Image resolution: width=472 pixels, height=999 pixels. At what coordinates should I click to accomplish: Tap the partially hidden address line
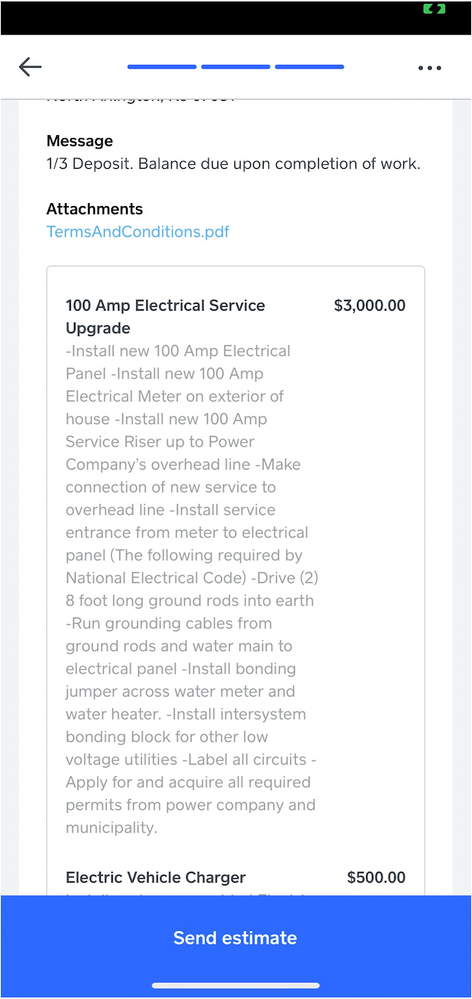(141, 98)
